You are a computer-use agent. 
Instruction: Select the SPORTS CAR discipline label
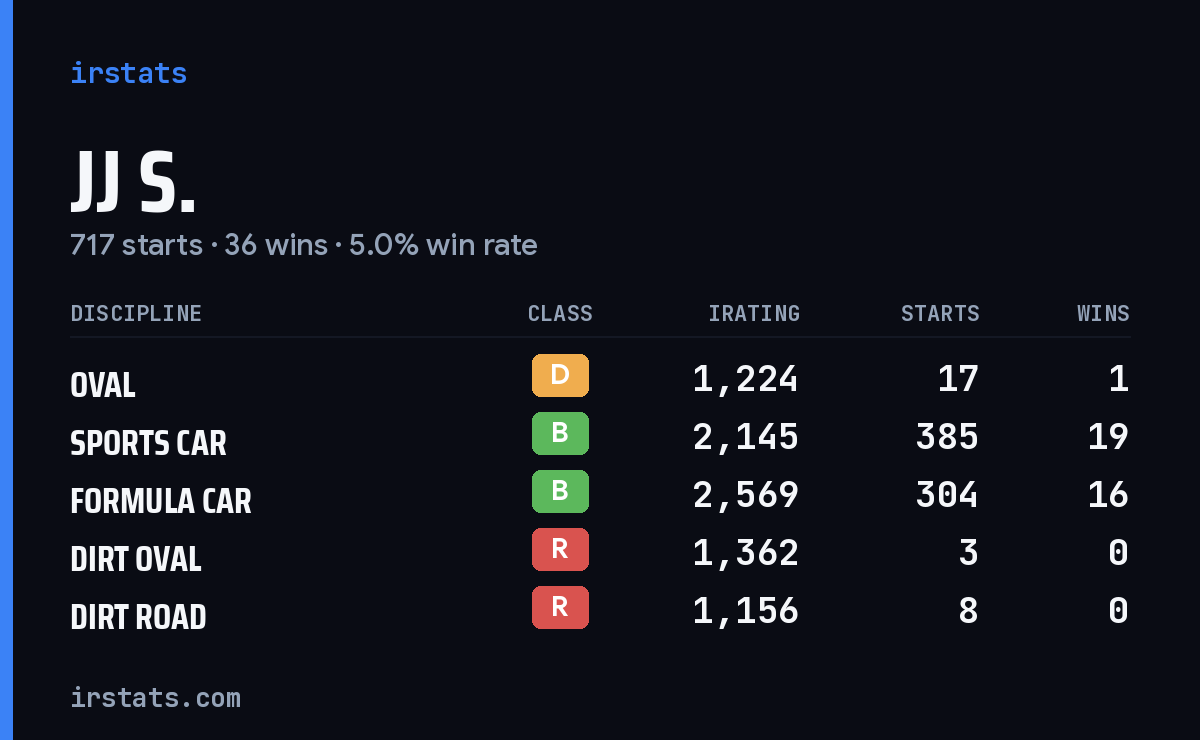click(148, 443)
